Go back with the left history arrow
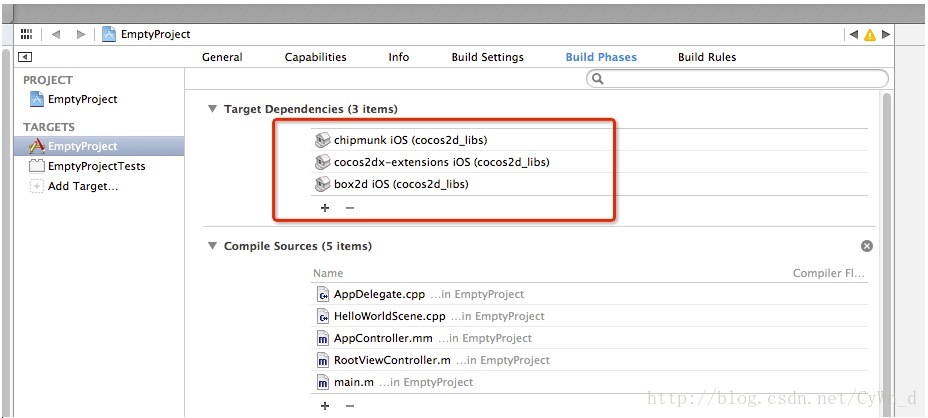 [x=56, y=34]
